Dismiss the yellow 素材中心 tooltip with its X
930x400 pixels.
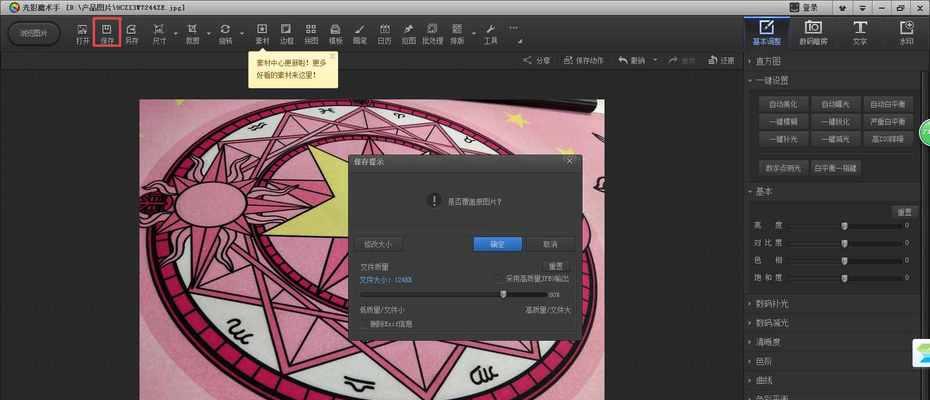tap(332, 56)
